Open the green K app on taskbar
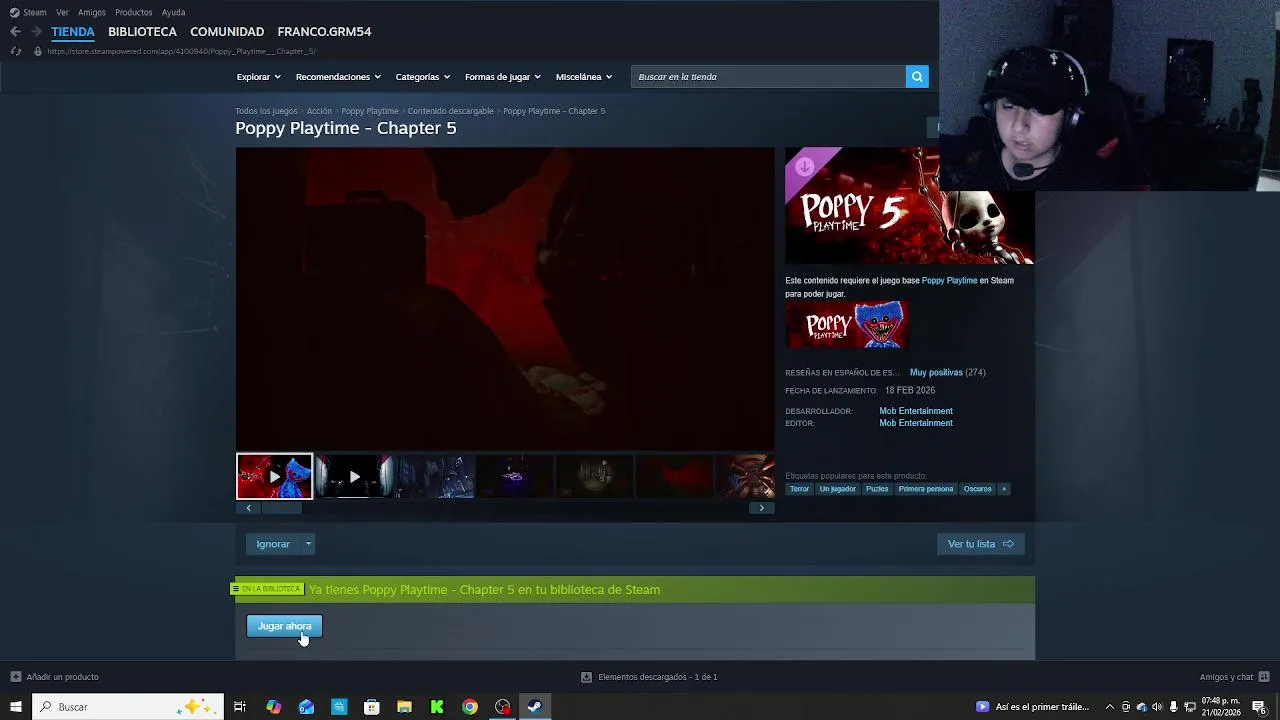This screenshot has height=720, width=1280. click(x=437, y=707)
